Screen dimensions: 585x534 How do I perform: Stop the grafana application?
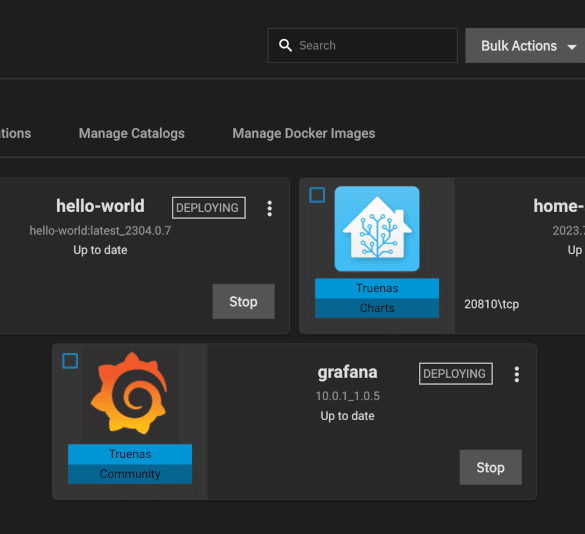[491, 468]
